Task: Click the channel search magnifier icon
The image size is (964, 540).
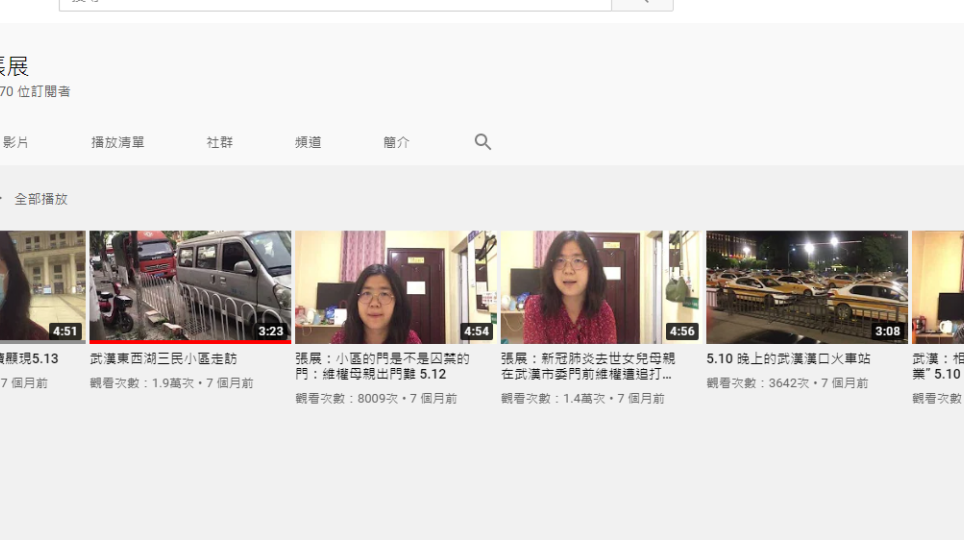Action: pyautogui.click(x=482, y=142)
